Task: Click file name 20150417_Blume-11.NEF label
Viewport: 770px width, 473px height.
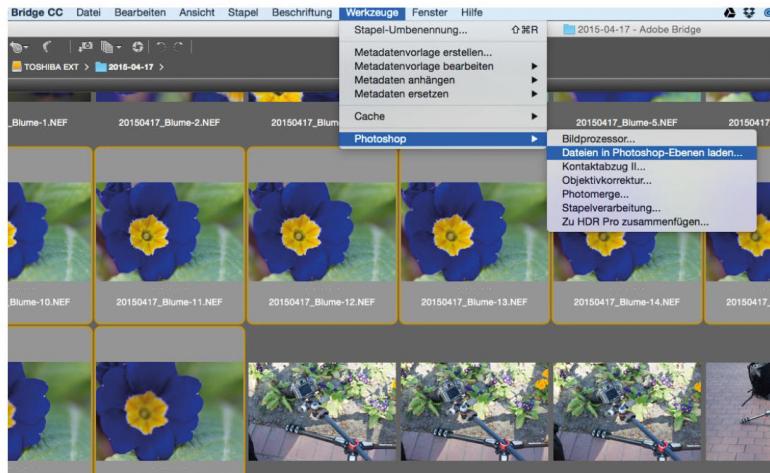Action: [x=169, y=302]
